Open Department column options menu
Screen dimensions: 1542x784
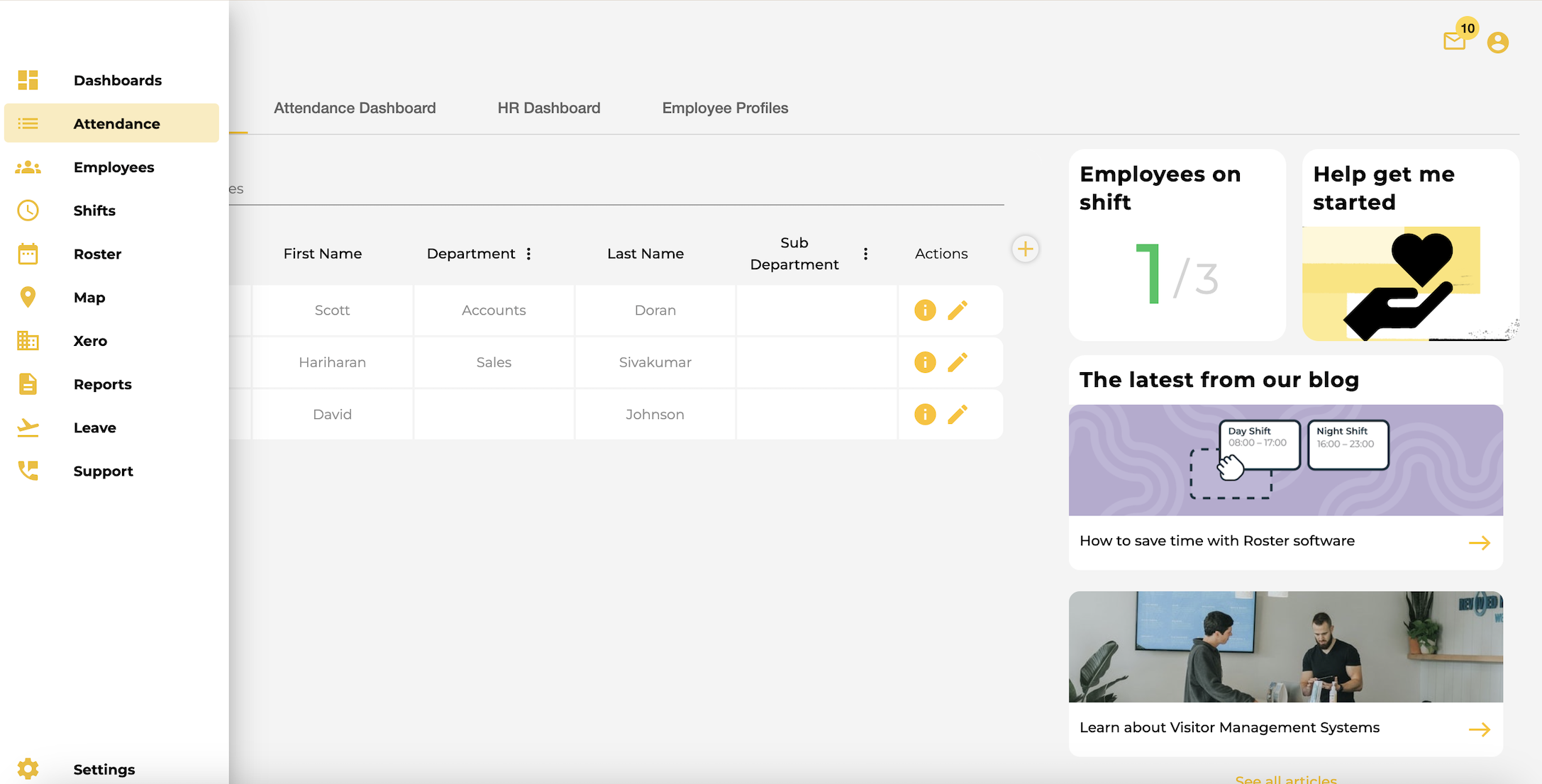(528, 254)
